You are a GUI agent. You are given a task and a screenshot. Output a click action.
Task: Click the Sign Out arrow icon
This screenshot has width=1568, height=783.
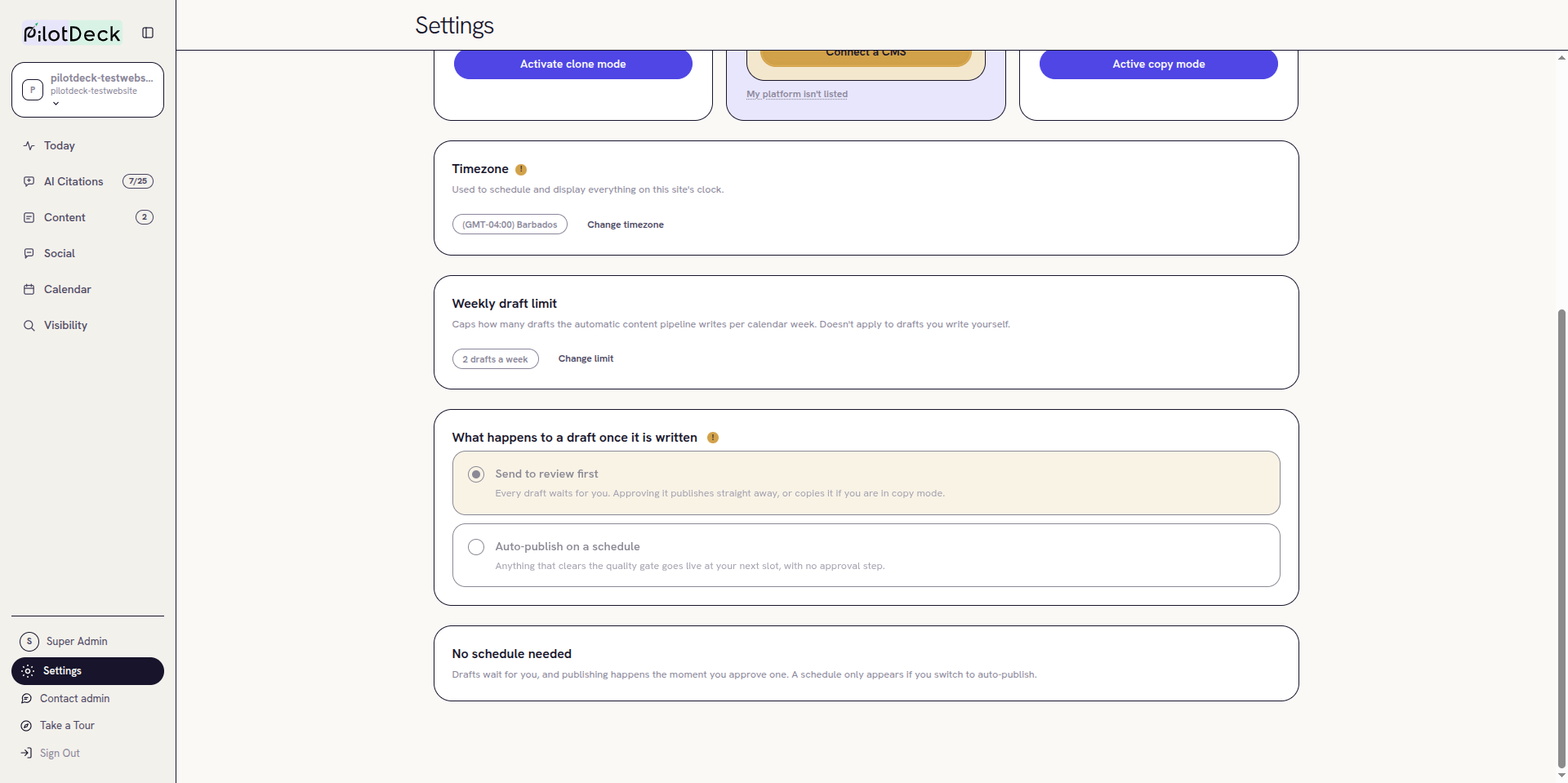pos(26,753)
